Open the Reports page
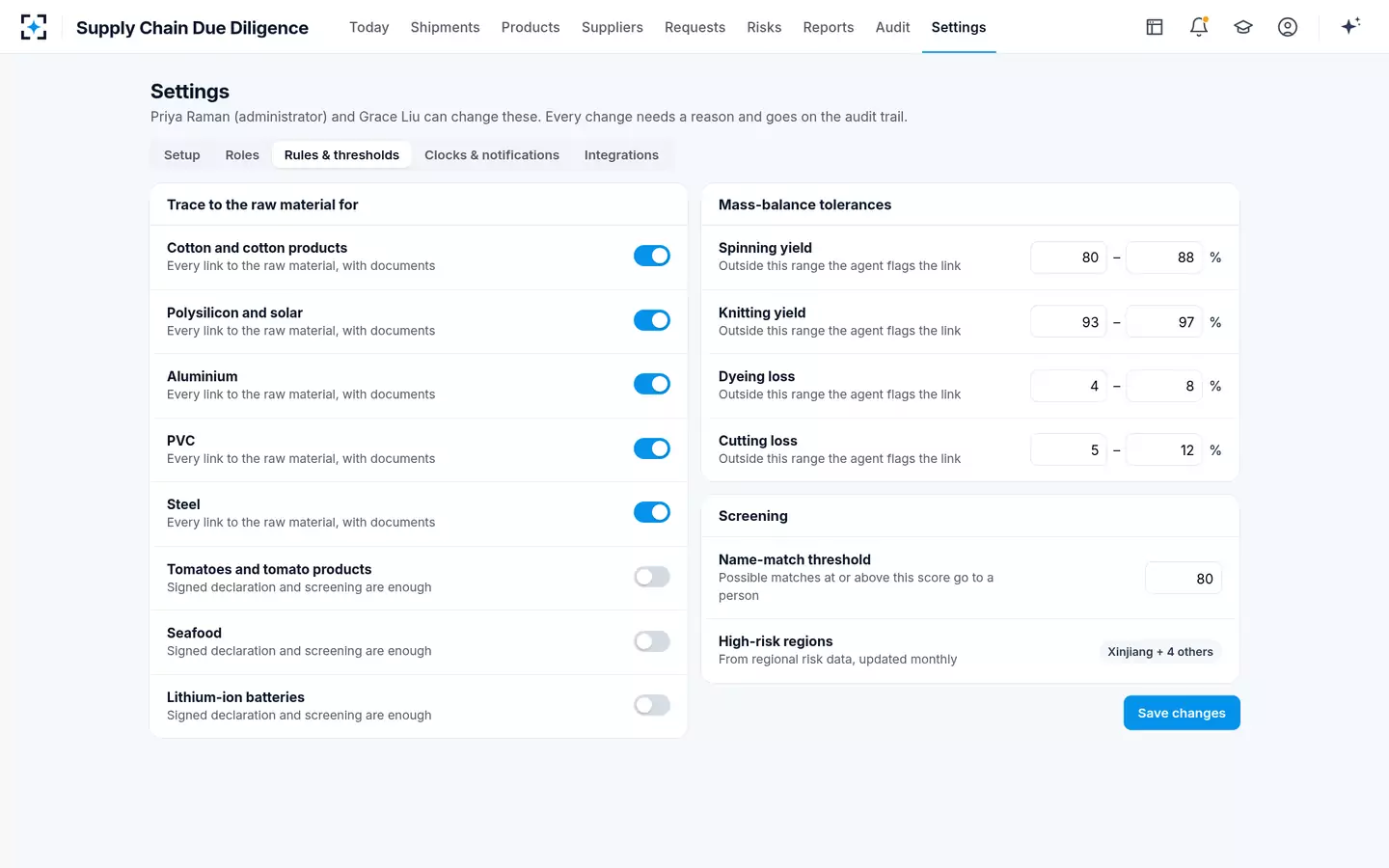Viewport: 1389px width, 868px height. (x=829, y=27)
